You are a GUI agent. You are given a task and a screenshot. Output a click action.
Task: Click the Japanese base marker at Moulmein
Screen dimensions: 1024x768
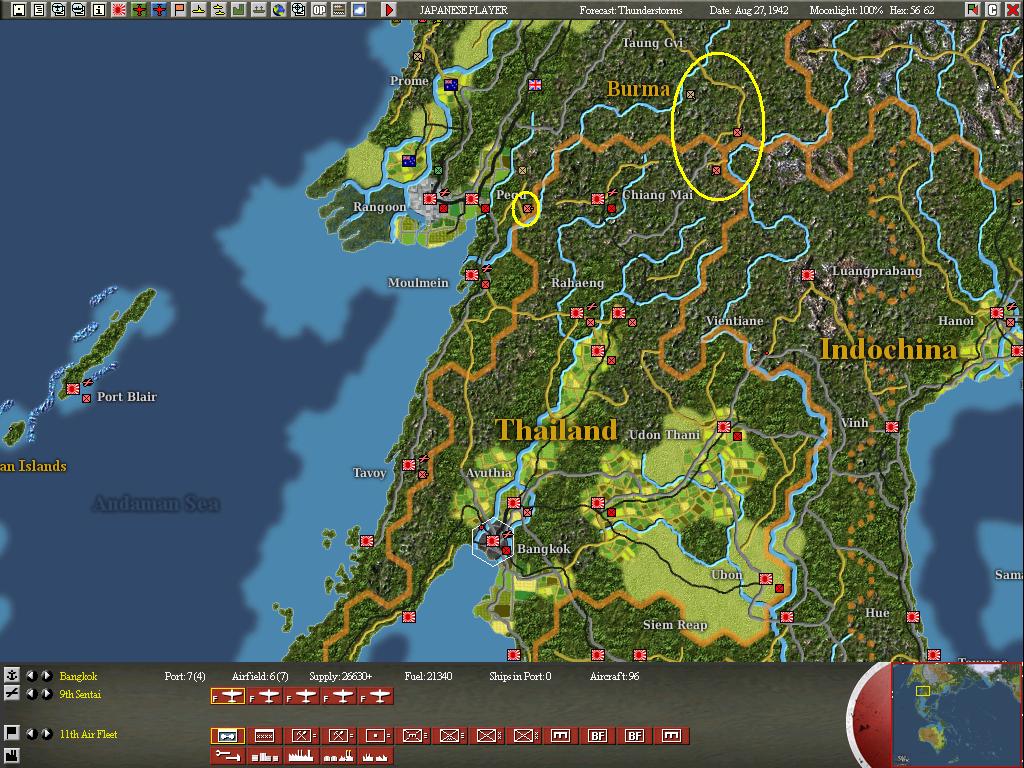pyautogui.click(x=472, y=275)
